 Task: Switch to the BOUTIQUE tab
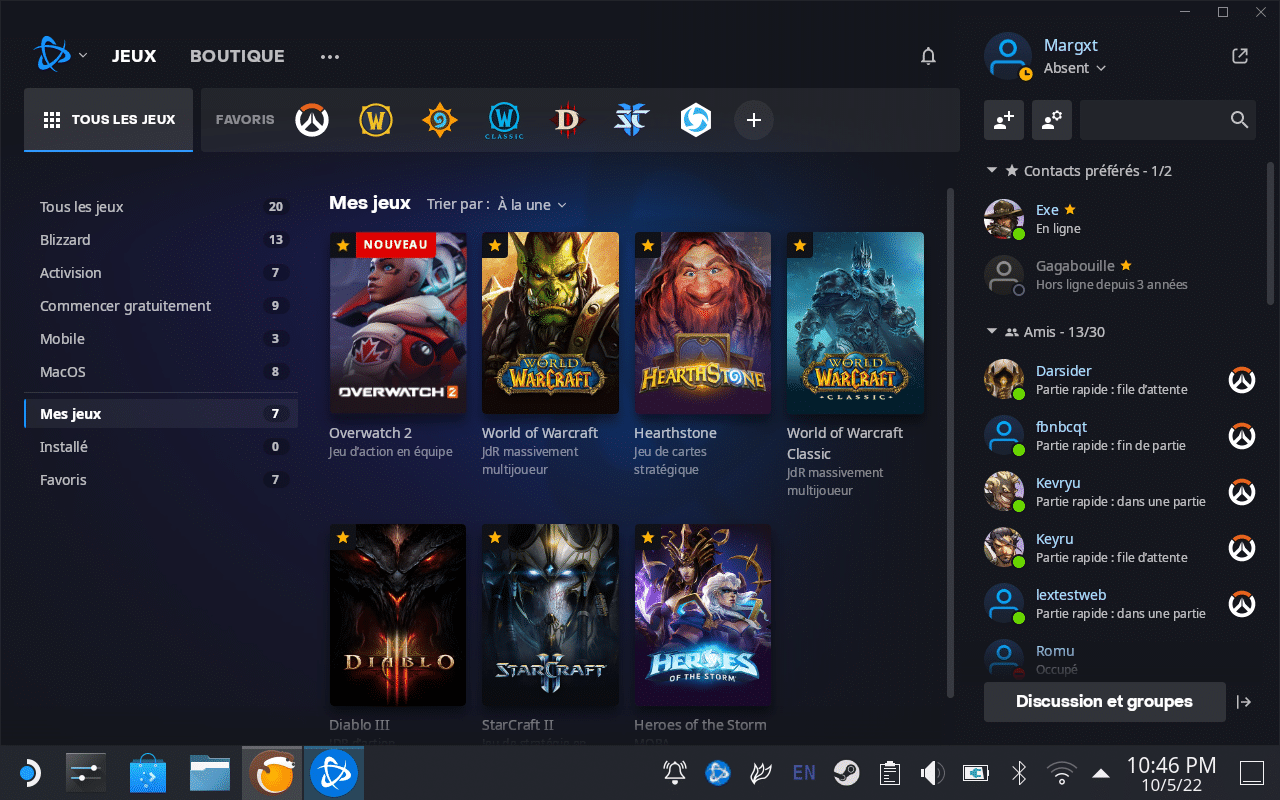coord(237,56)
